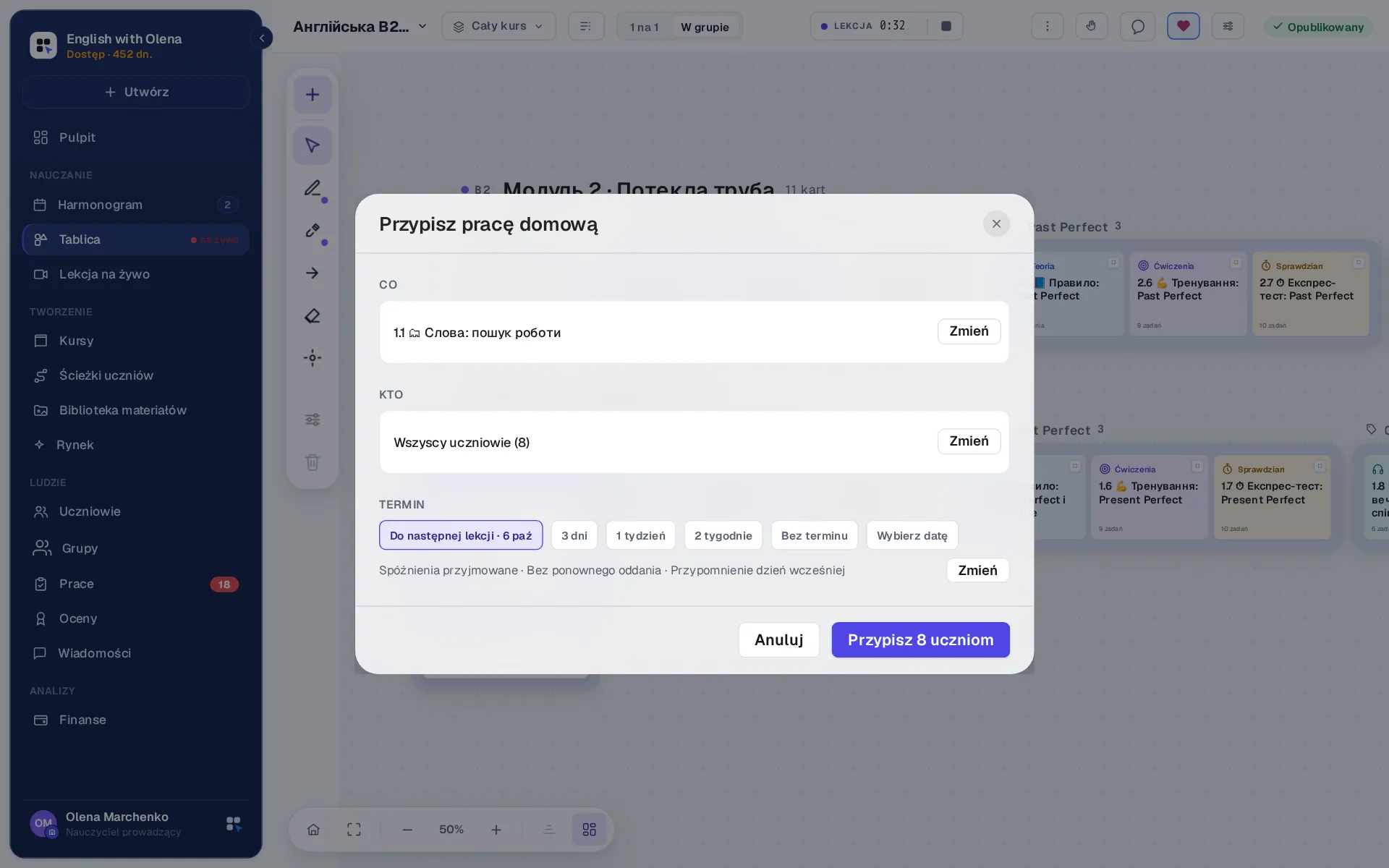Viewport: 1389px width, 868px height.
Task: Switch to the 1 na 1 mode
Action: [644, 27]
